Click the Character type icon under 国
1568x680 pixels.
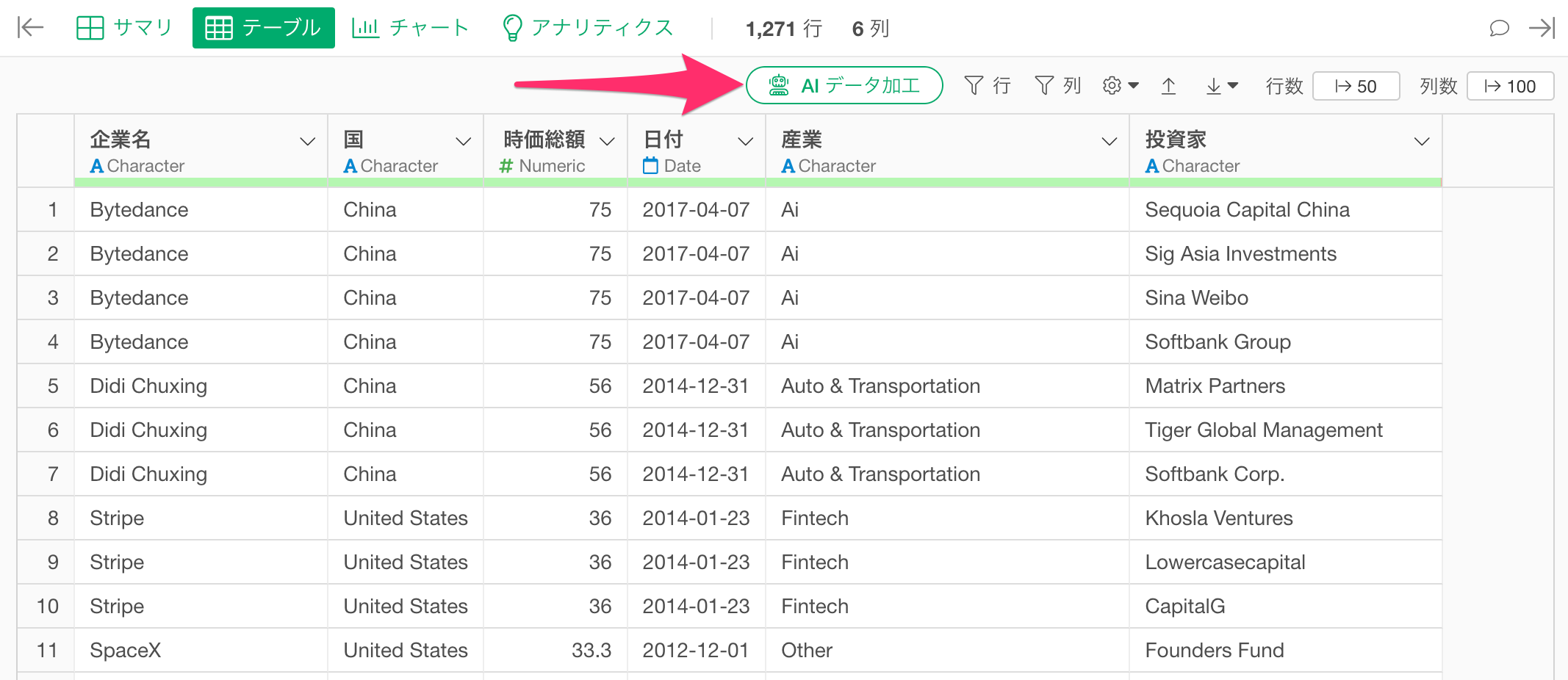pos(350,166)
